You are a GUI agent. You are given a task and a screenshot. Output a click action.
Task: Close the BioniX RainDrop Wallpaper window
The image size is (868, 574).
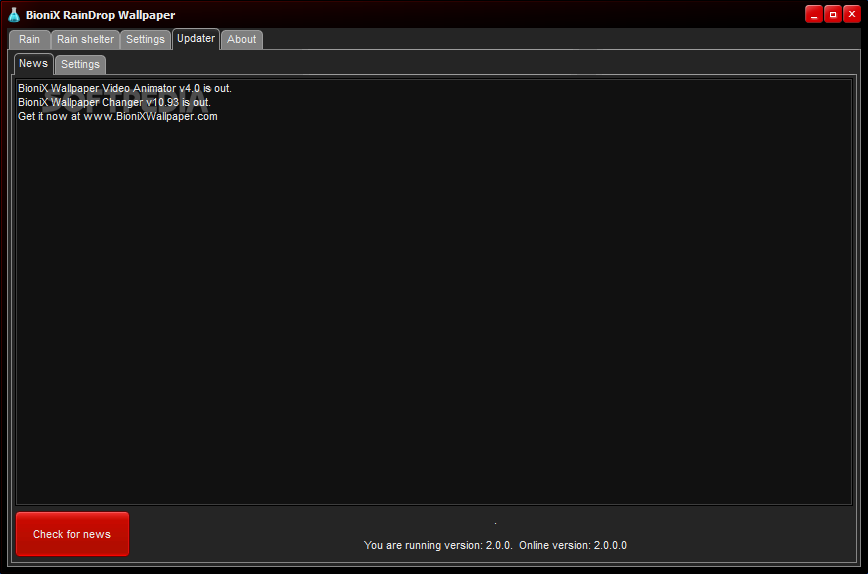coord(852,14)
